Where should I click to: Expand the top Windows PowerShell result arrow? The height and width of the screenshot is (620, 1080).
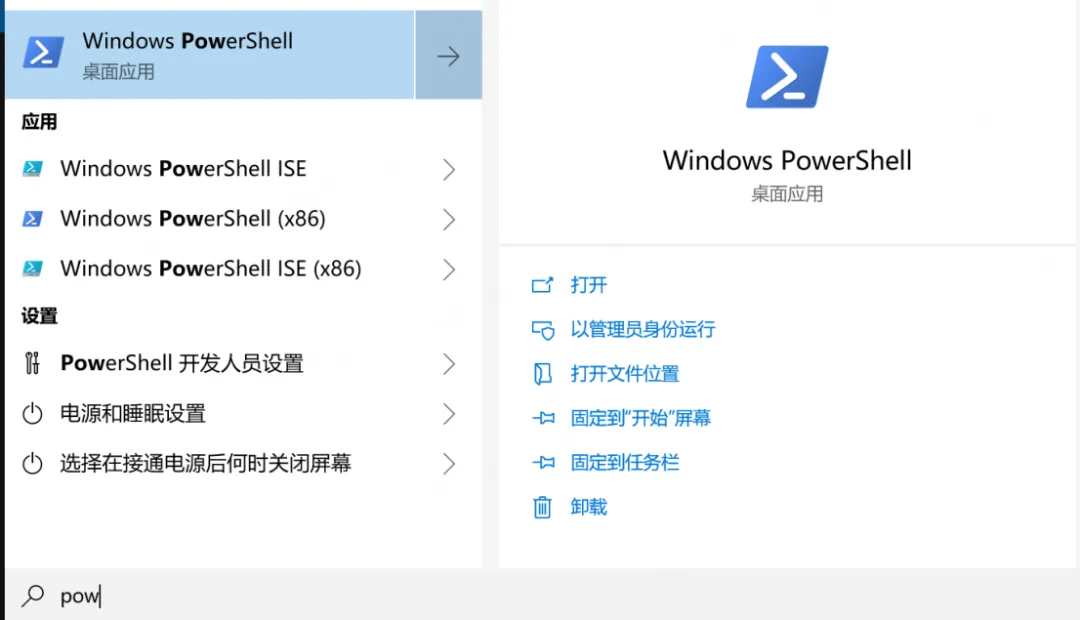448,56
